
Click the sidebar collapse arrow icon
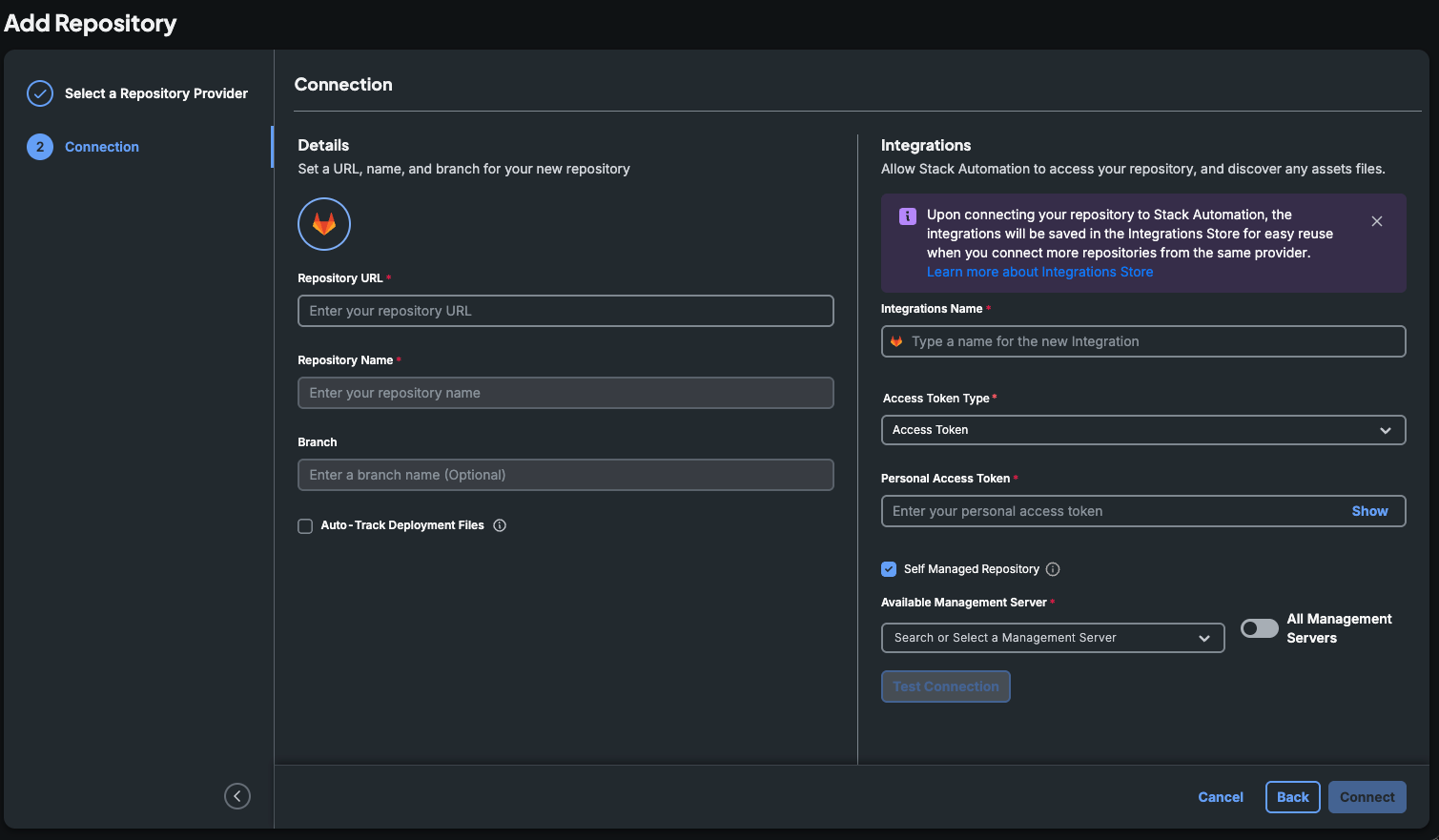point(237,796)
